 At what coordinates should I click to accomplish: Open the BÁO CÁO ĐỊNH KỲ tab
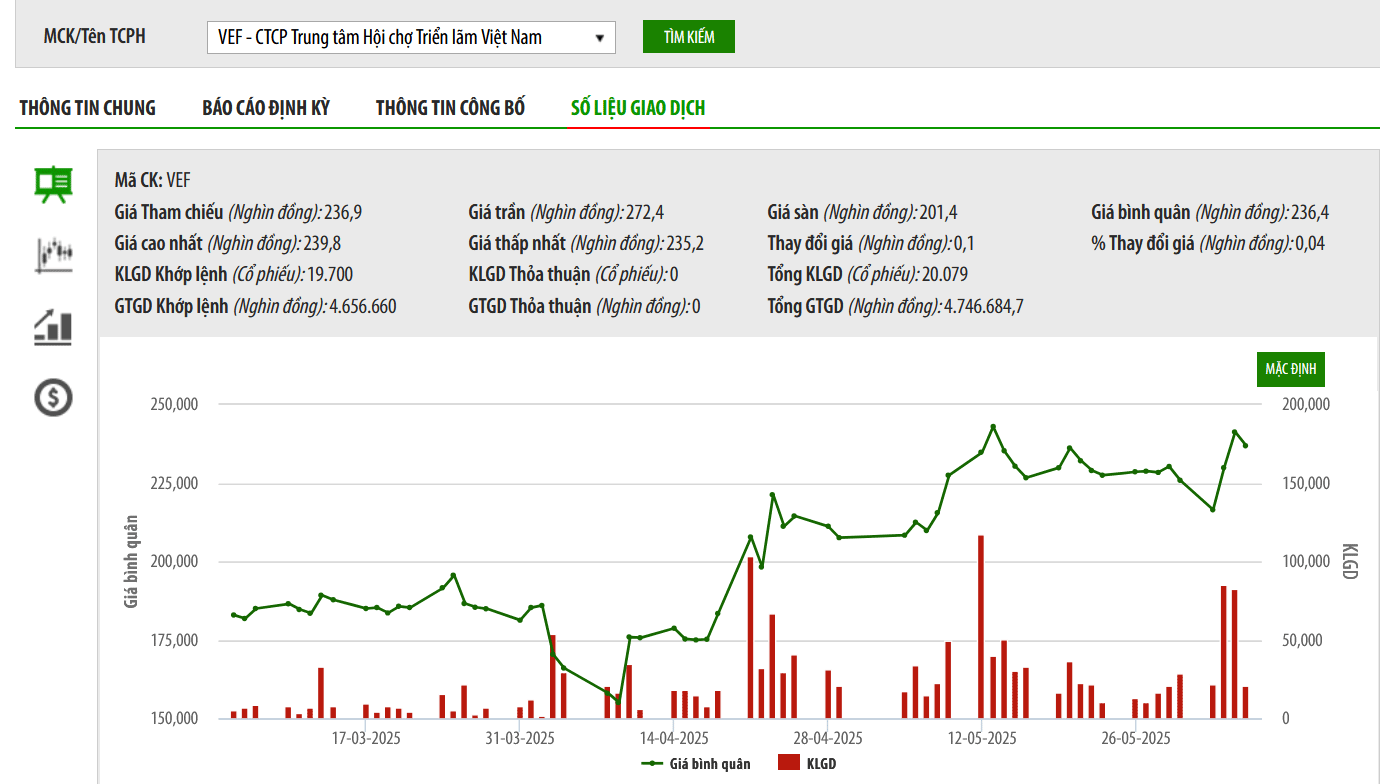click(266, 108)
